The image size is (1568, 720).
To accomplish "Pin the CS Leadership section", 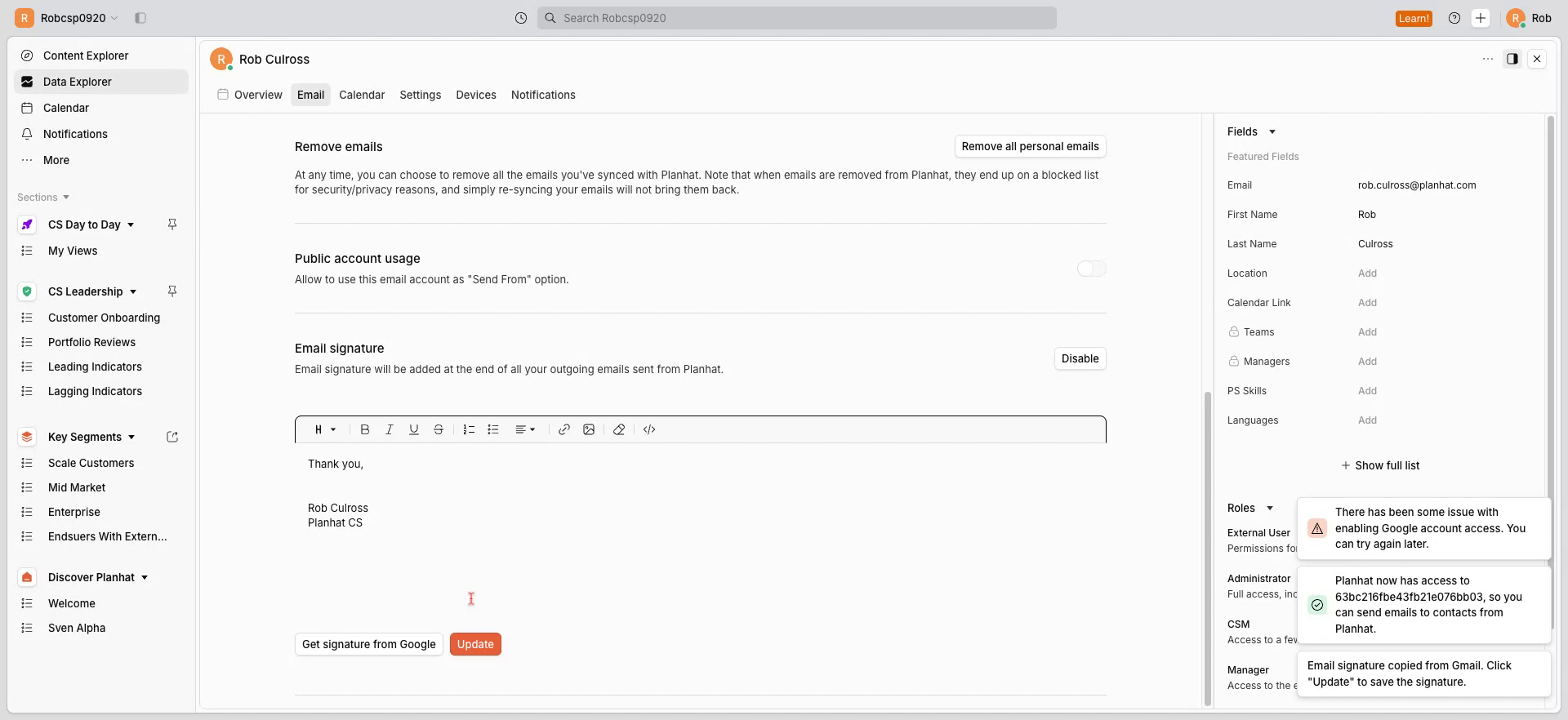I will pyautogui.click(x=172, y=291).
